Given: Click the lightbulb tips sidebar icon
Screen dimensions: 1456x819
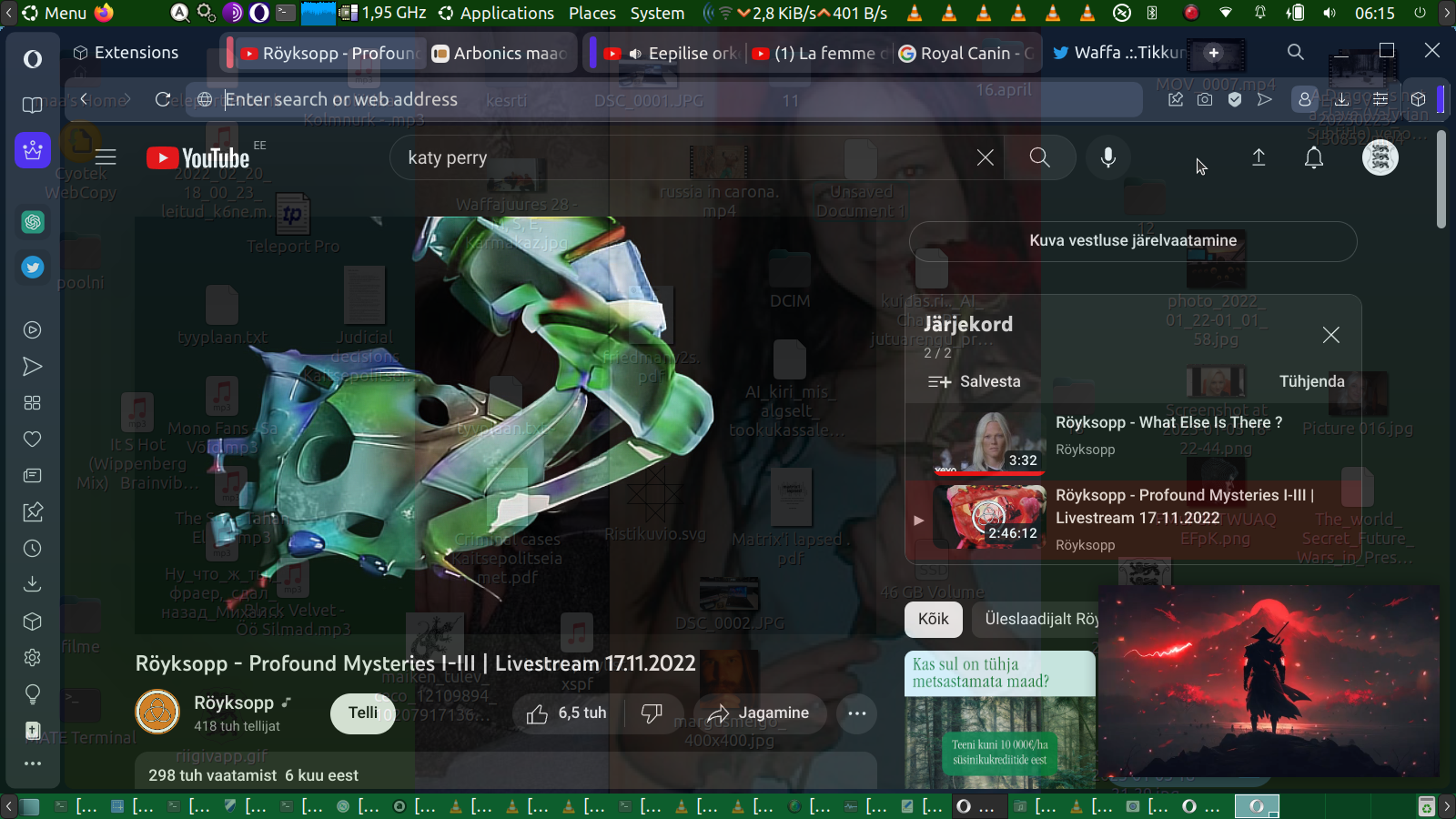Looking at the screenshot, I should tap(33, 694).
